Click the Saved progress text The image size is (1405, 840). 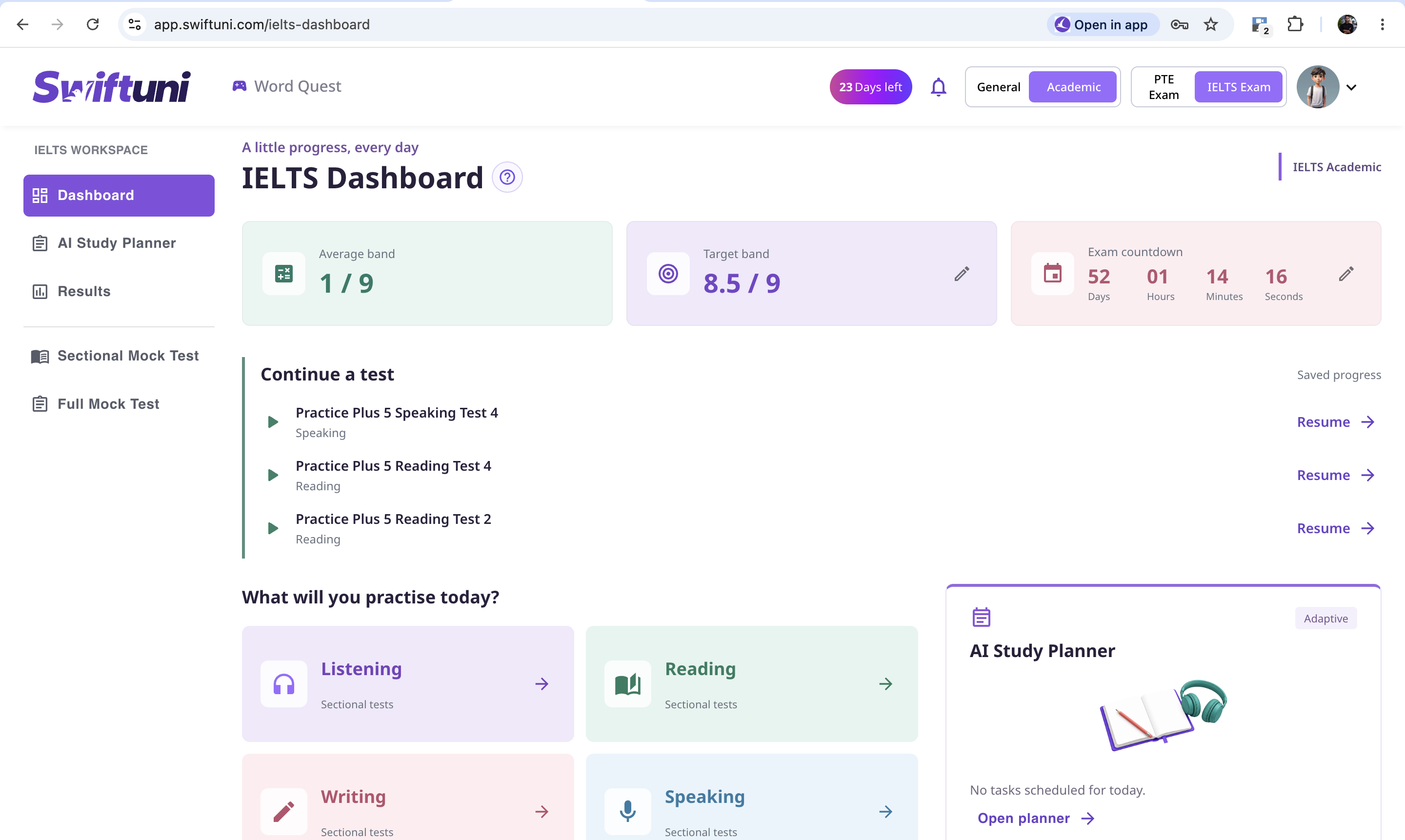1339,375
